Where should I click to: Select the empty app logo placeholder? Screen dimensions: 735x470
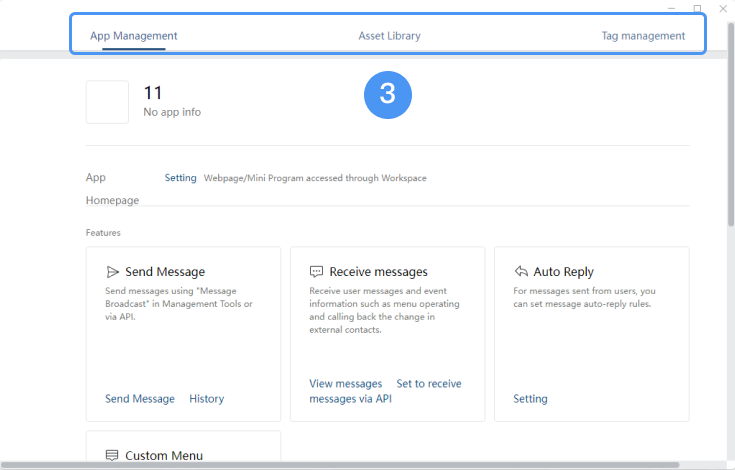point(107,102)
